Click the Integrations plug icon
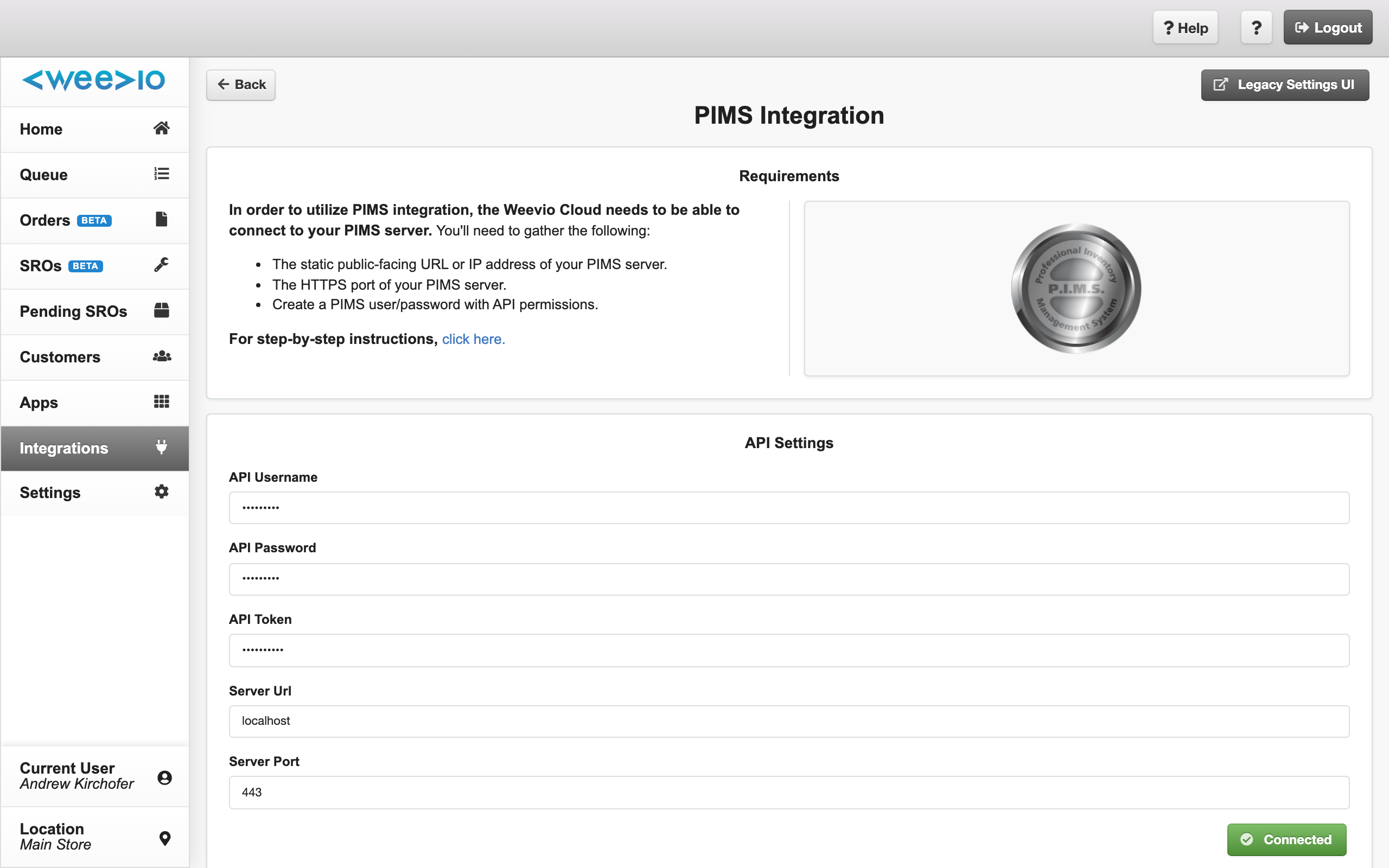1389x868 pixels. point(161,446)
